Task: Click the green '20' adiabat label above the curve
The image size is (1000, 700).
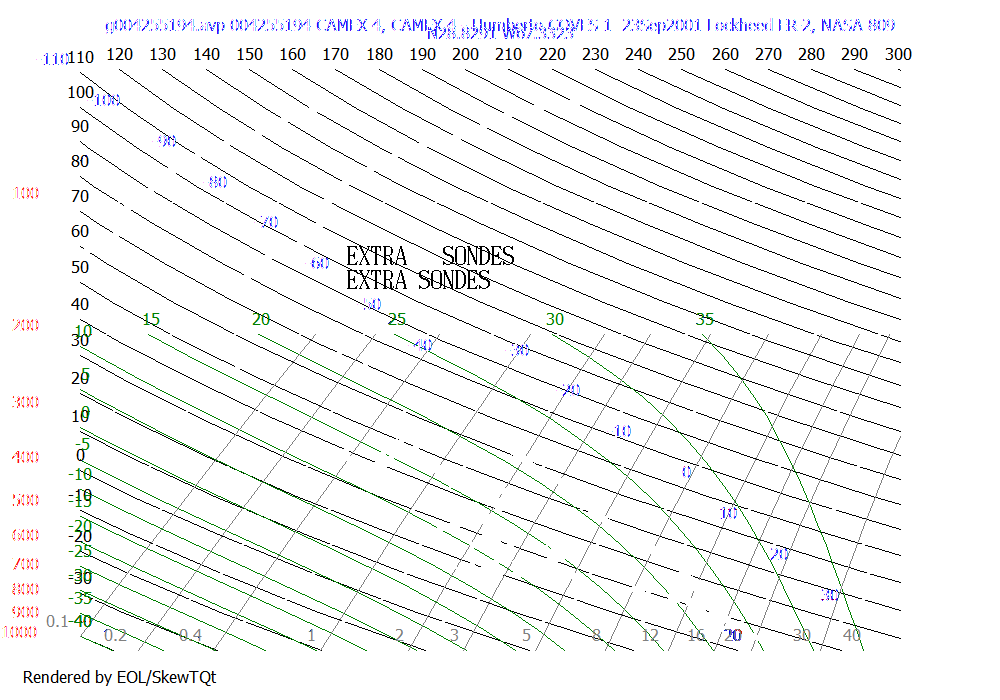Action: click(261, 319)
